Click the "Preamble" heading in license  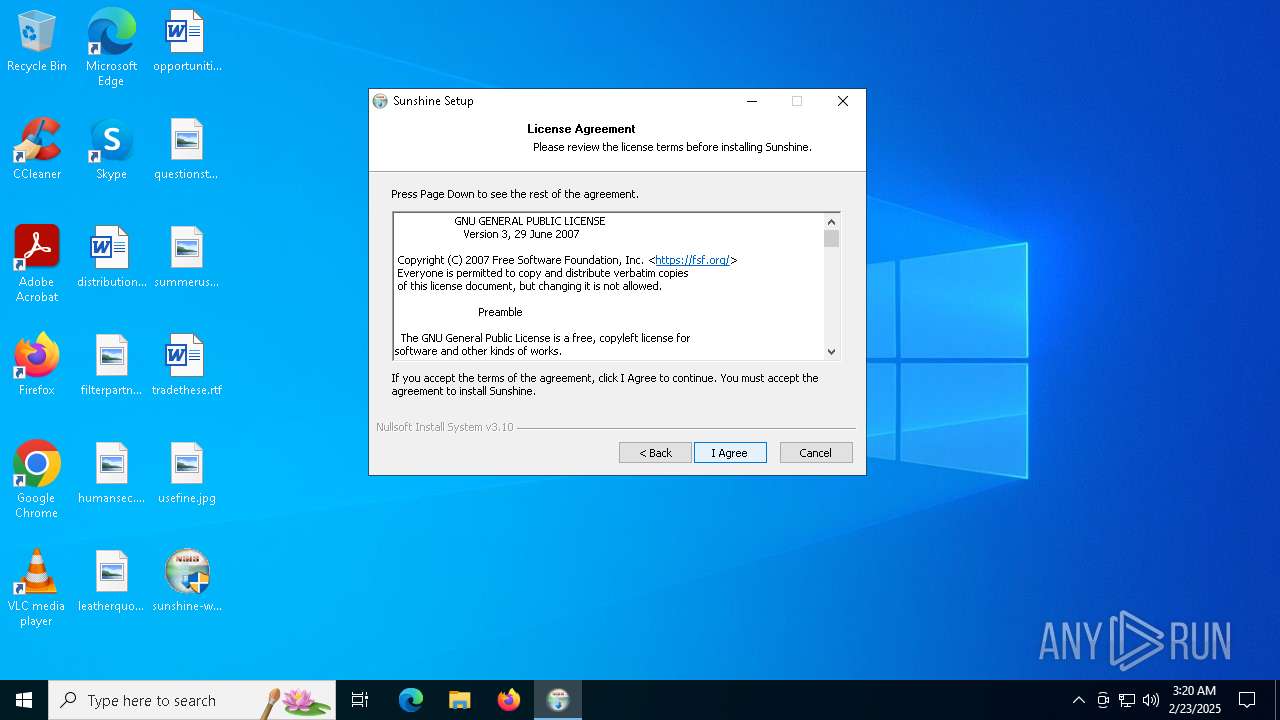pos(500,312)
